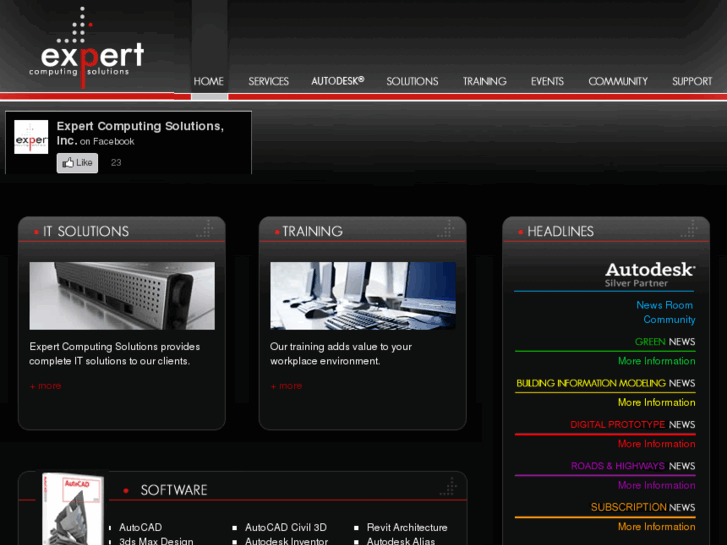This screenshot has width=727, height=545.
Task: Open More Information under Subscription News
Action: tap(657, 526)
